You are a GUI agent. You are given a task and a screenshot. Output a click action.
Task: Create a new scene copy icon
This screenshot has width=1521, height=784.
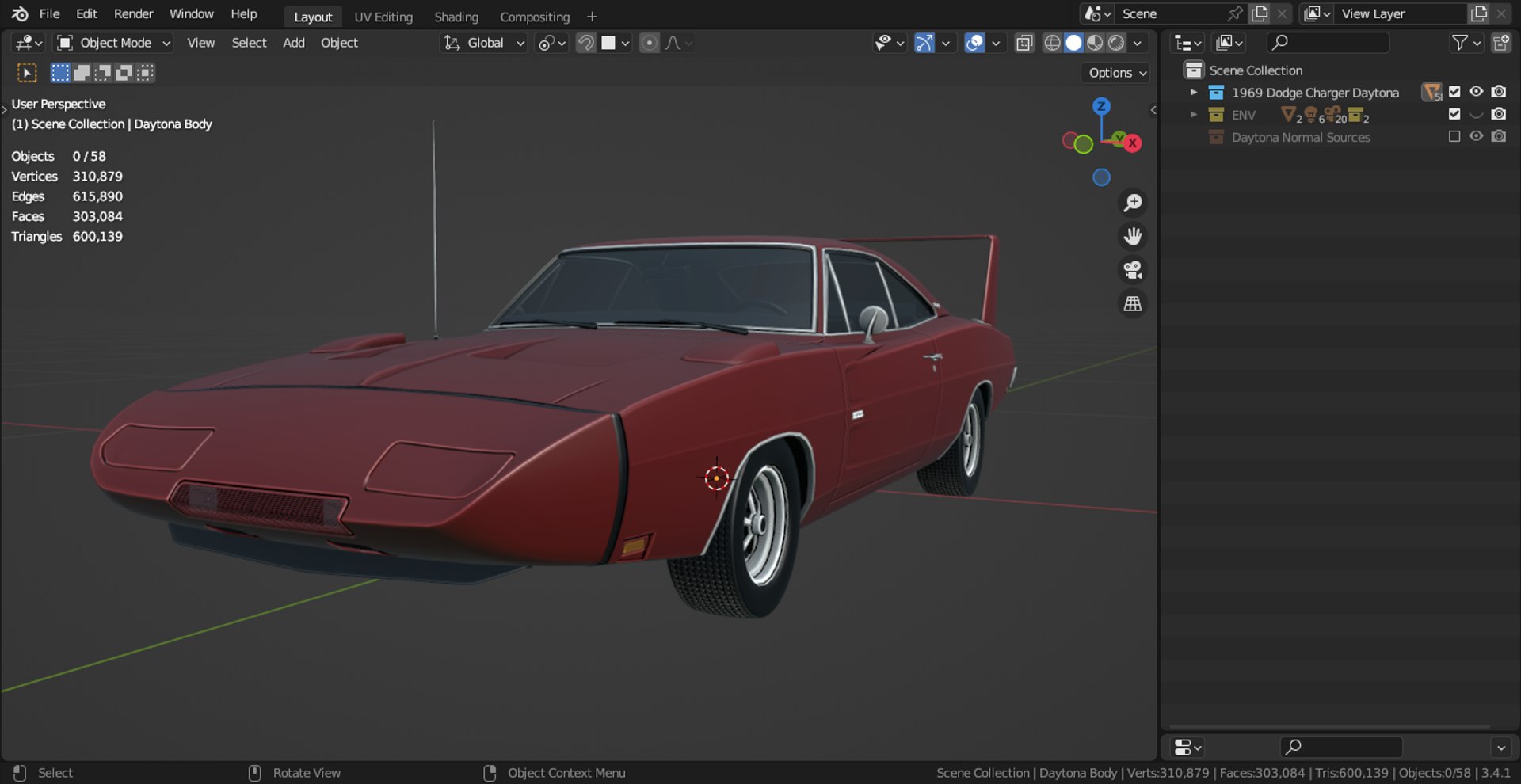(x=1260, y=13)
